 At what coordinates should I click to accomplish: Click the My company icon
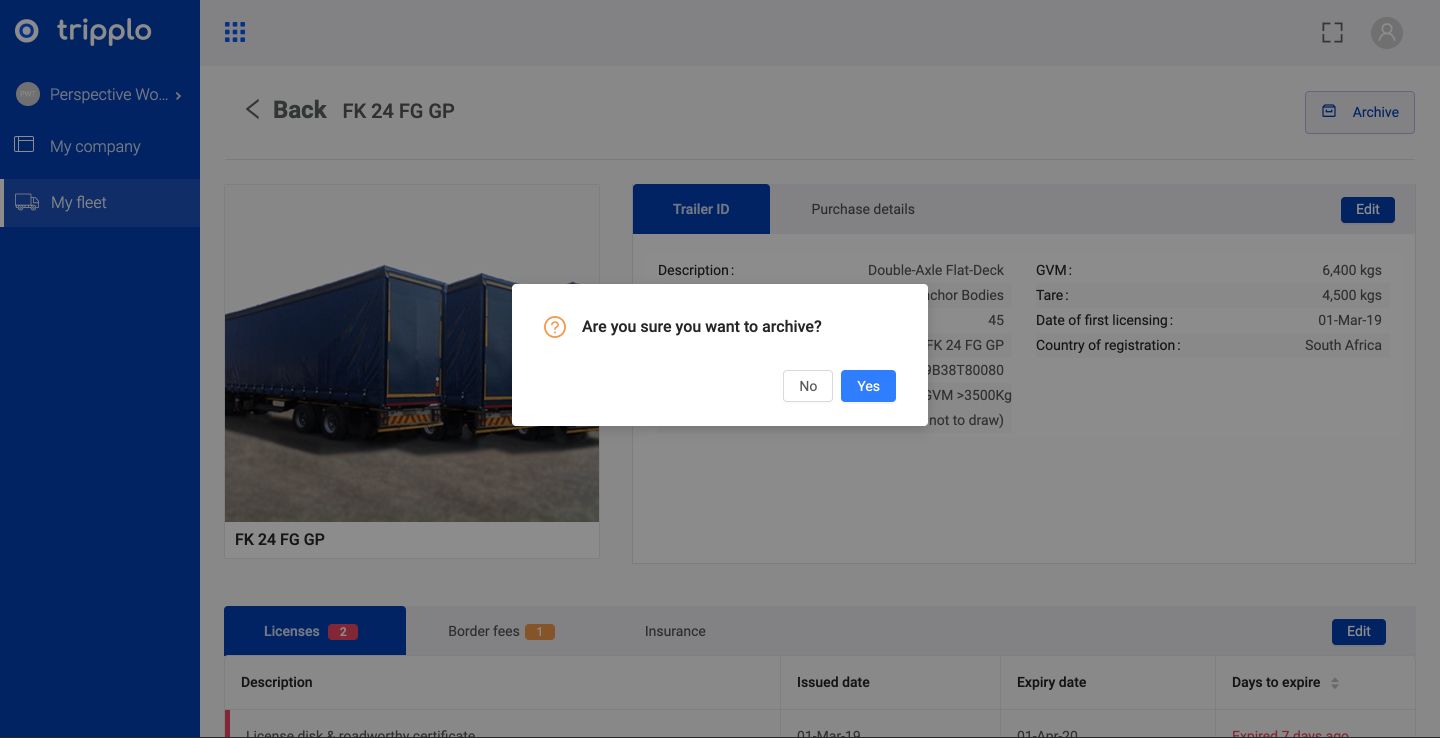(24, 145)
